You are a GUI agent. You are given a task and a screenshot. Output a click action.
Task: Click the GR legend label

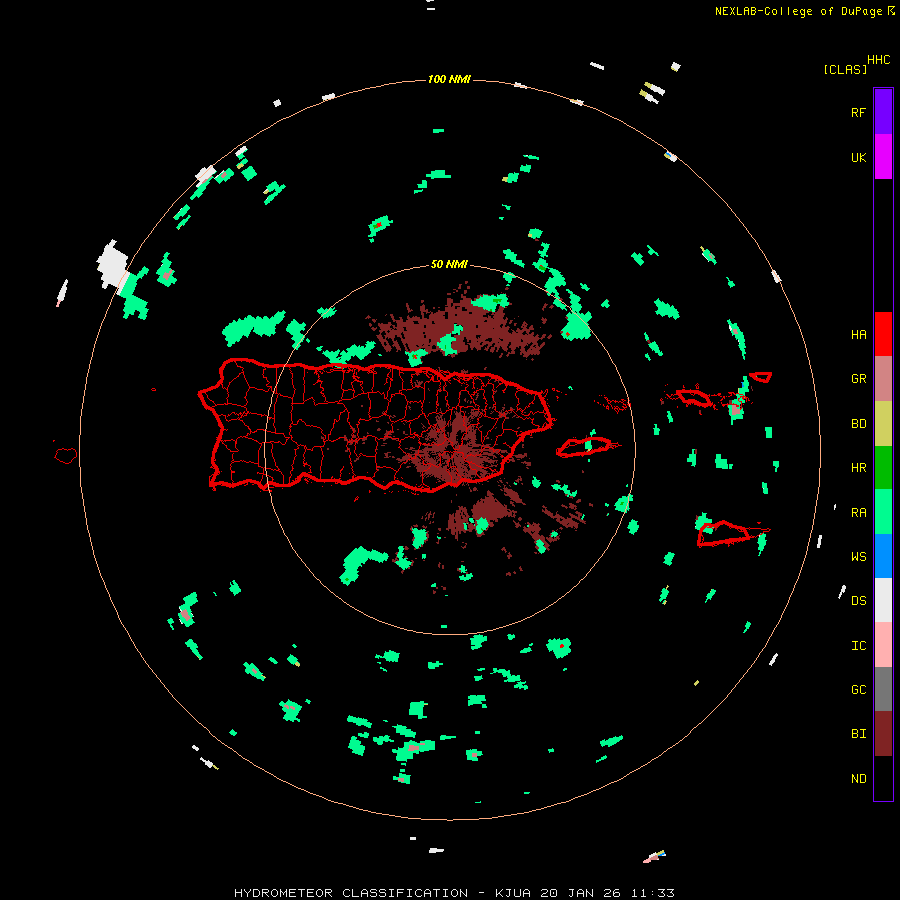(858, 379)
